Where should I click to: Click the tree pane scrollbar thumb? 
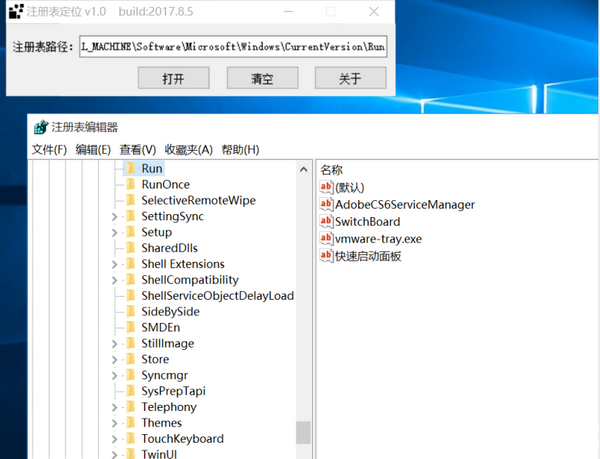point(303,433)
